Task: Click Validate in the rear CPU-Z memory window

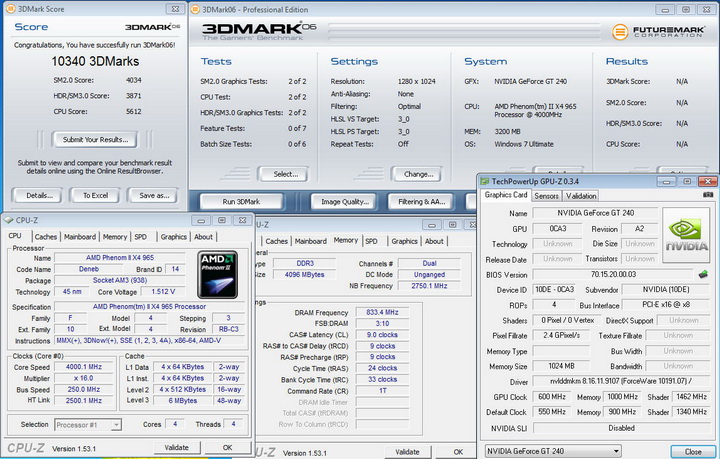Action: (407, 452)
